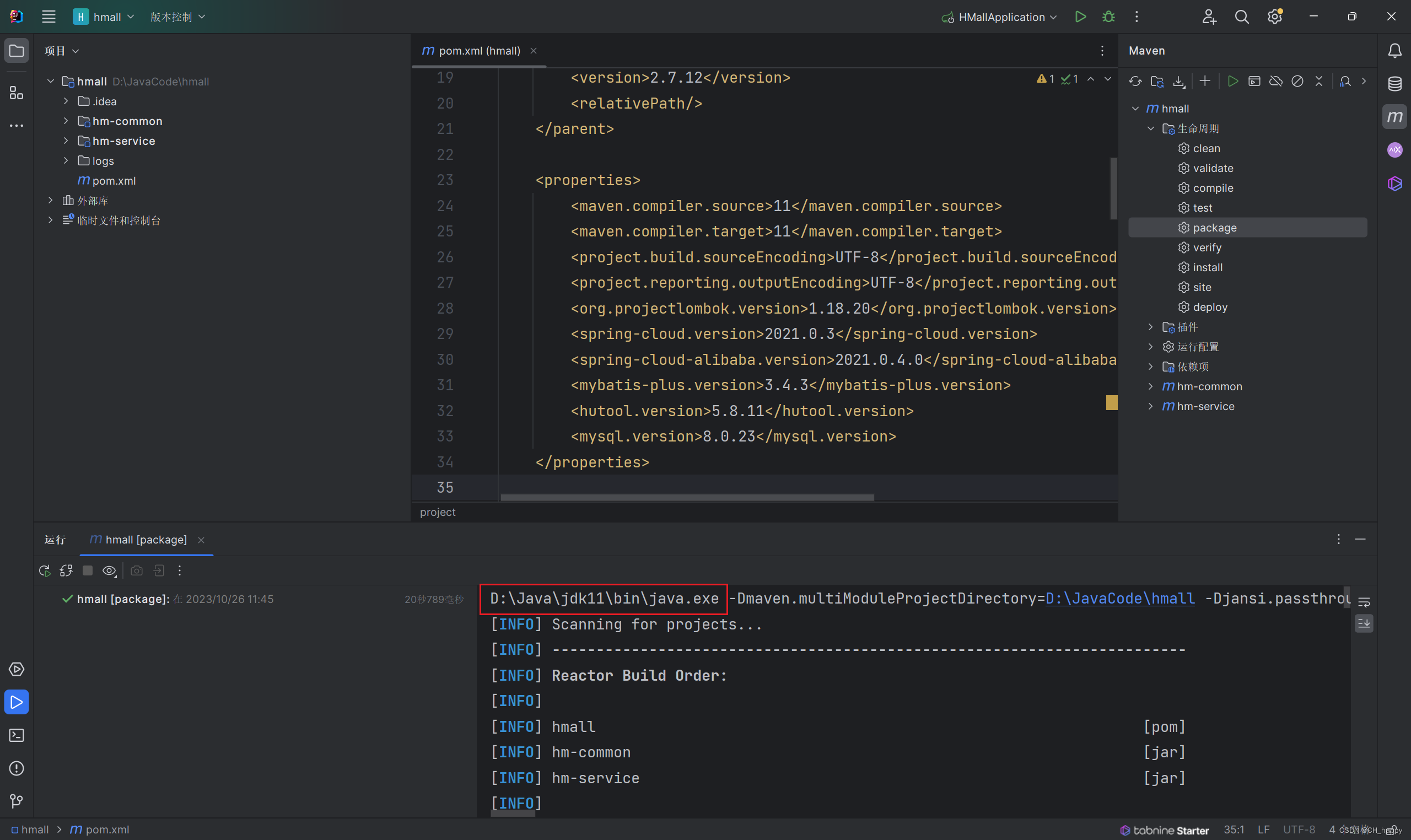
Task: Rerun the hmall package build
Action: (x=44, y=570)
